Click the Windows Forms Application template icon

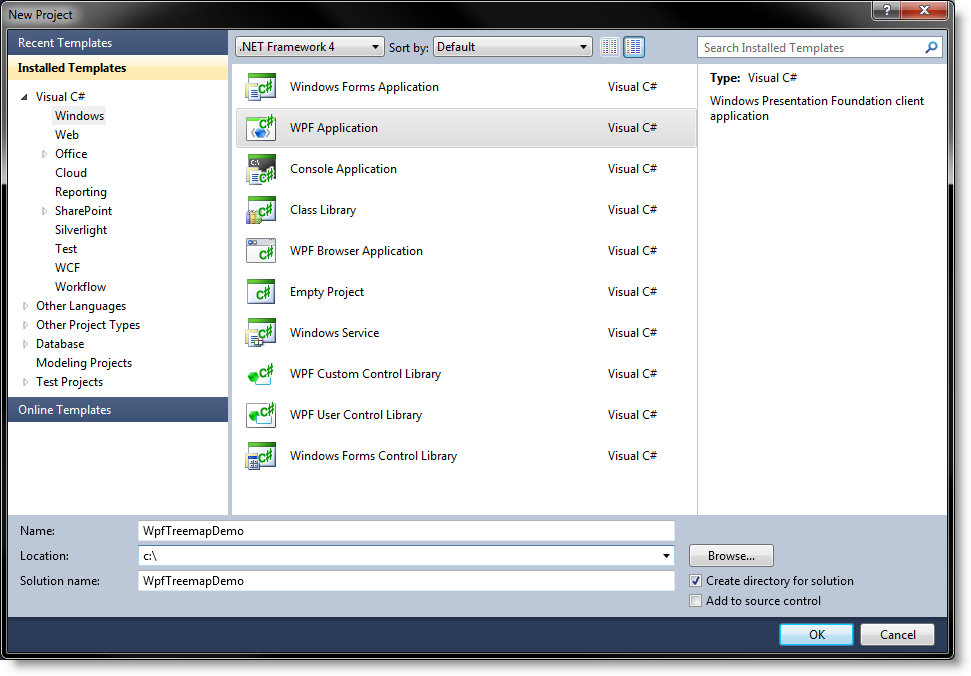261,88
